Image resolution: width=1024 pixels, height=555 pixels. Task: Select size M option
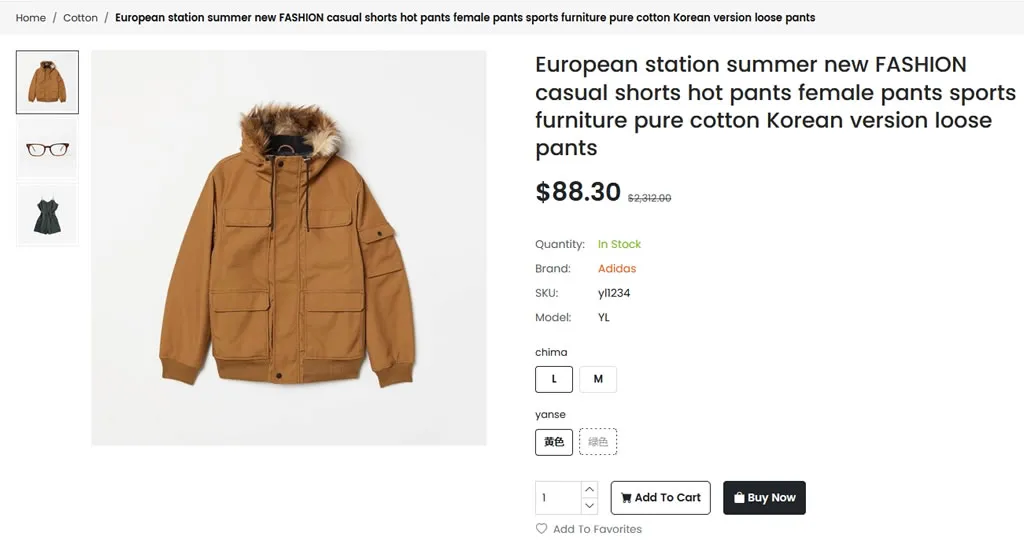click(598, 379)
